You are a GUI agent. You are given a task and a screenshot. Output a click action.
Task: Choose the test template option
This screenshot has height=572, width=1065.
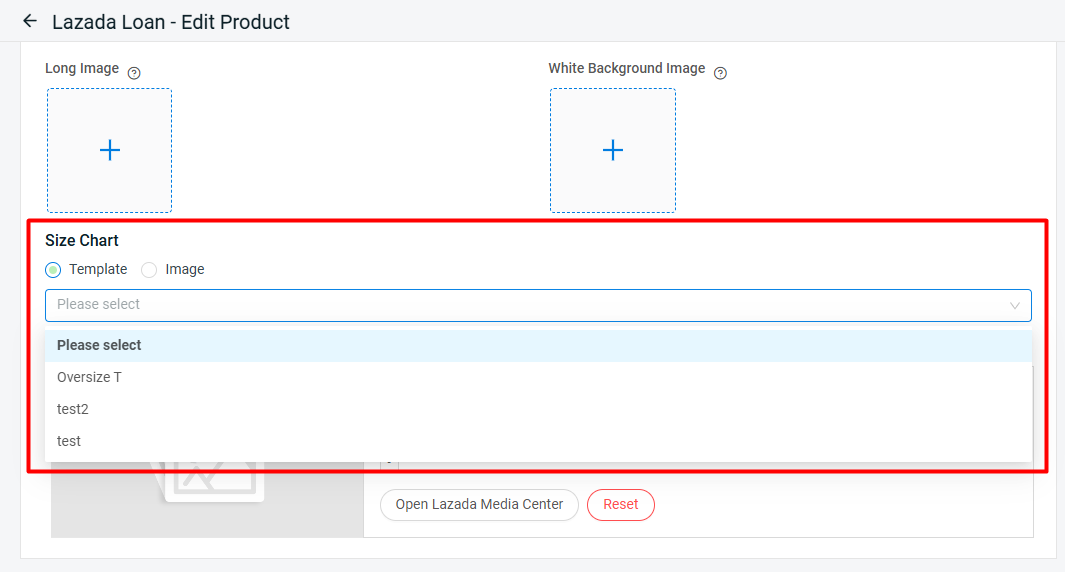click(x=538, y=441)
